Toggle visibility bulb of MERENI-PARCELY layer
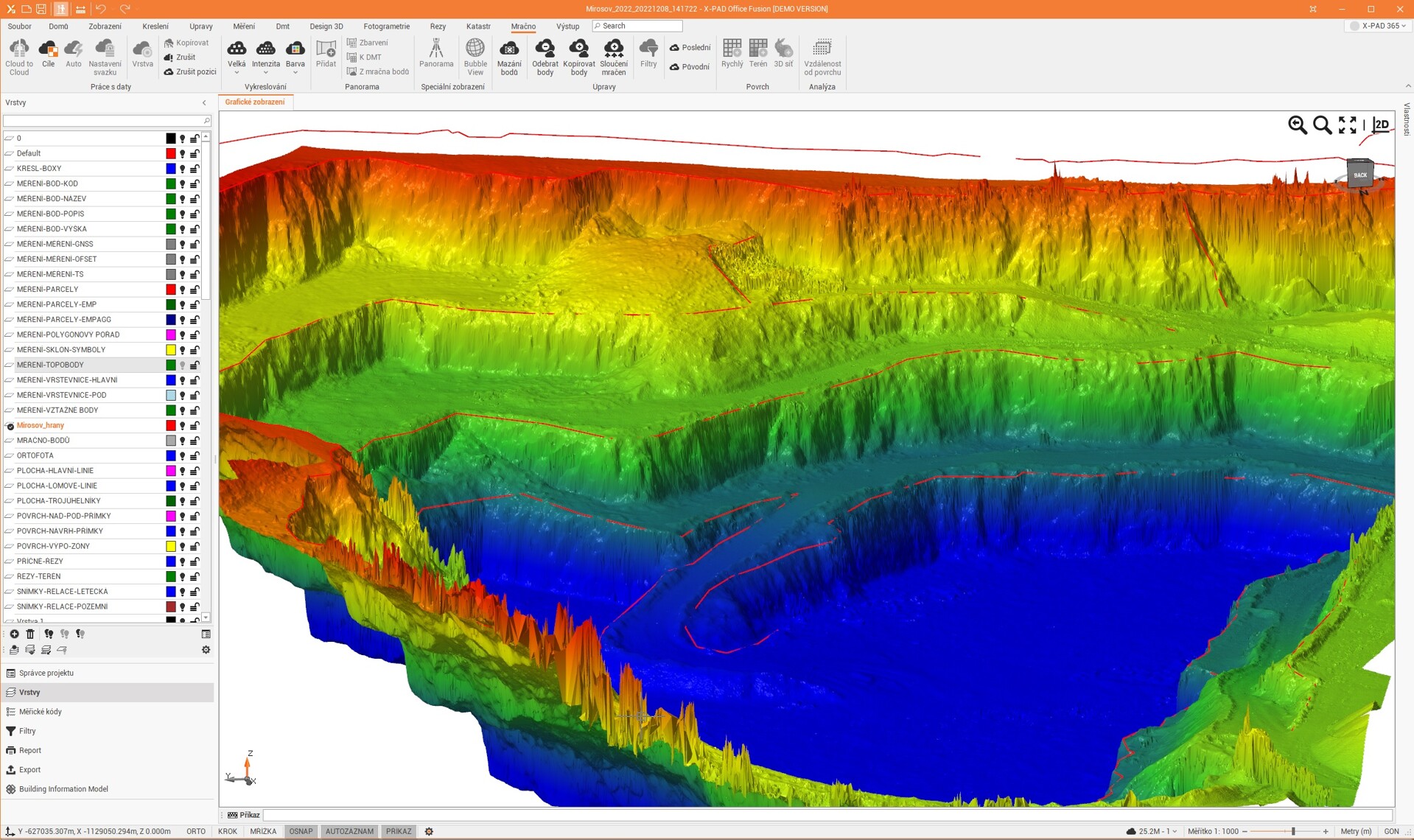Viewport: 1414px width, 840px height. [x=183, y=290]
